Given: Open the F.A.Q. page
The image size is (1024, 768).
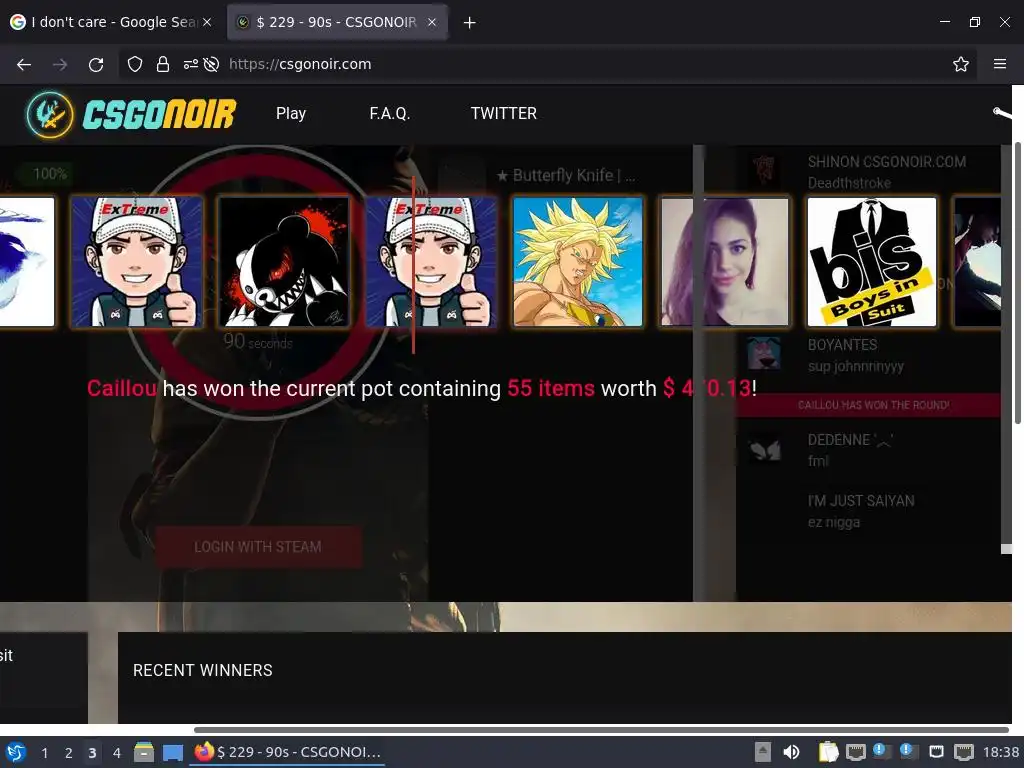Looking at the screenshot, I should [x=390, y=114].
